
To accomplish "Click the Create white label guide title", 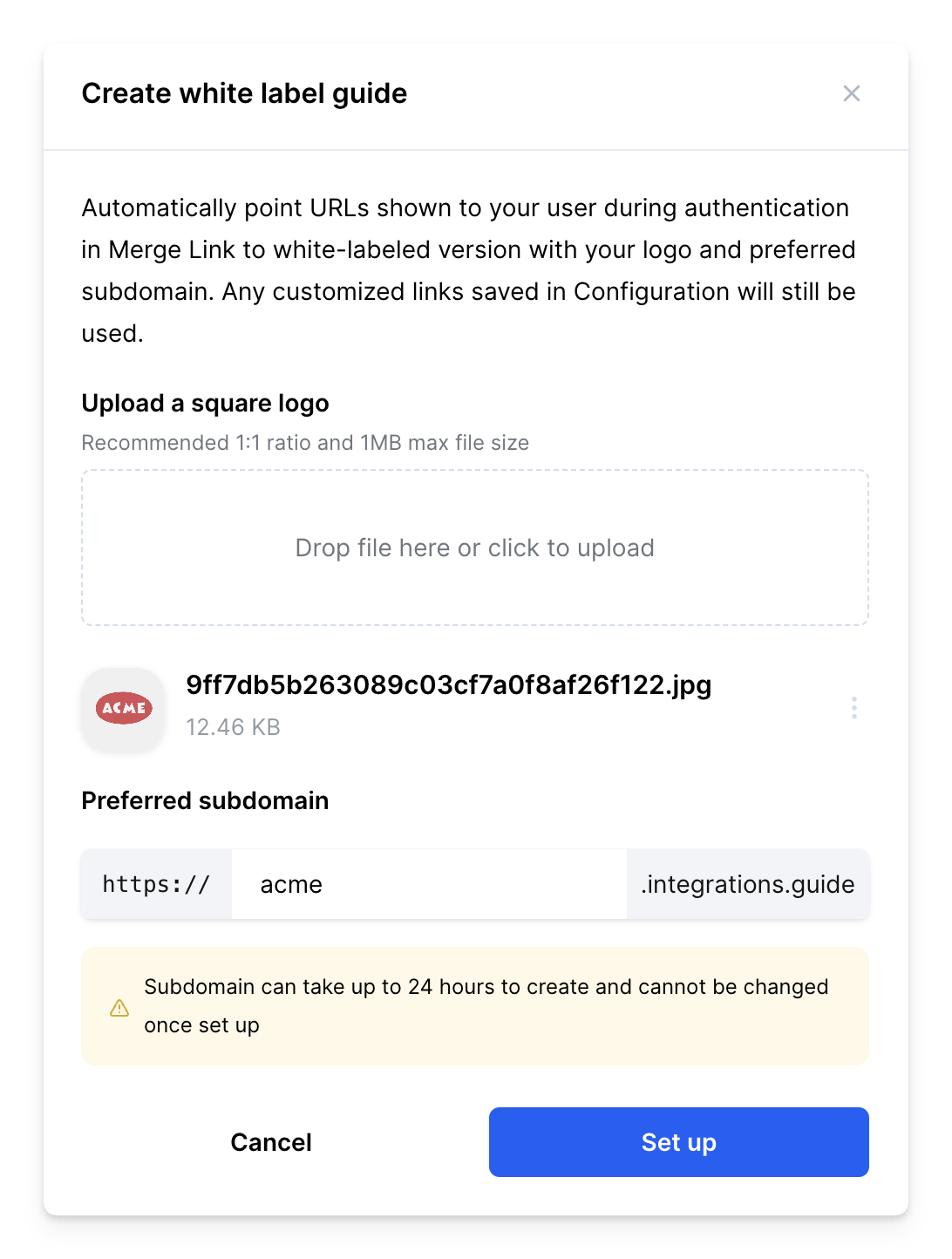I will pyautogui.click(x=244, y=93).
